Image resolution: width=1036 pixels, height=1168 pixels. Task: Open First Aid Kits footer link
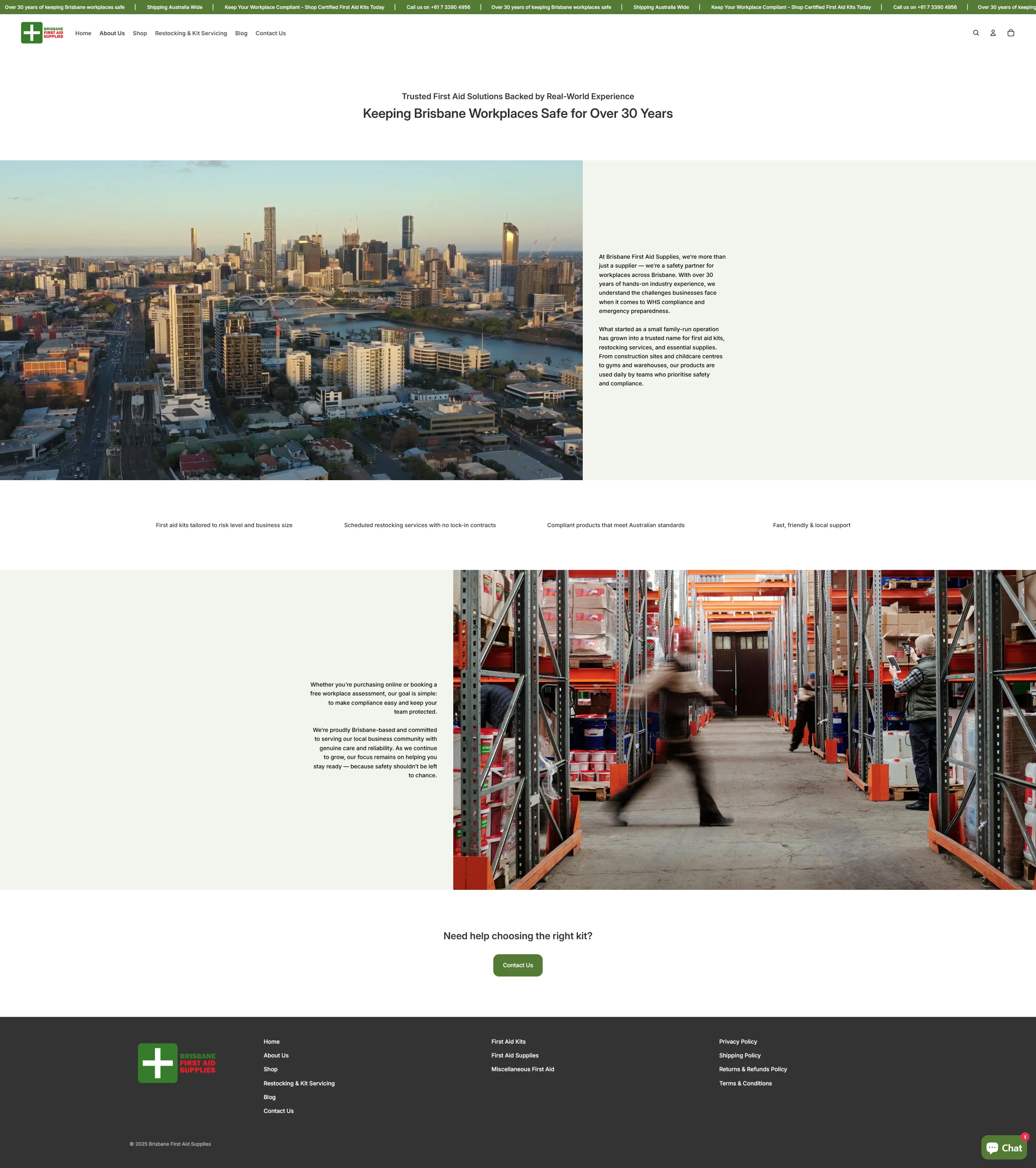pyautogui.click(x=508, y=1042)
